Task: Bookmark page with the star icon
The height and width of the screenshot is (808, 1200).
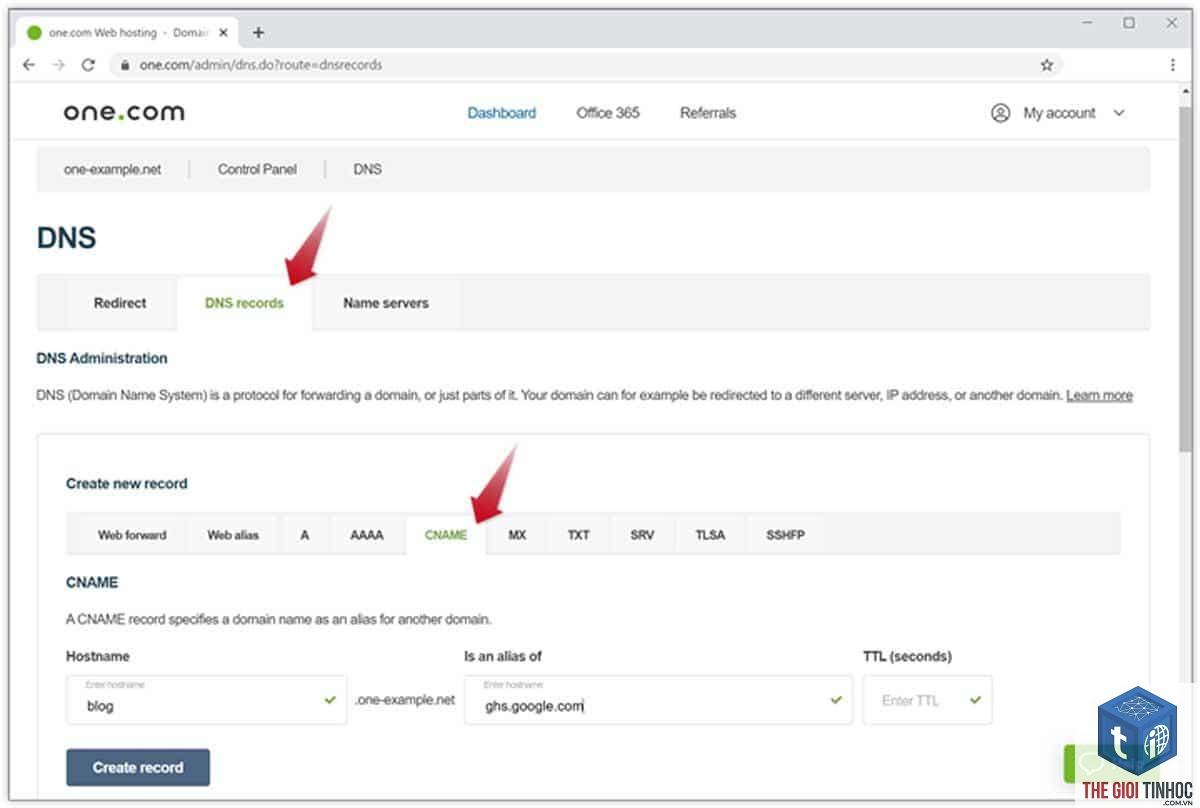Action: 1047,65
